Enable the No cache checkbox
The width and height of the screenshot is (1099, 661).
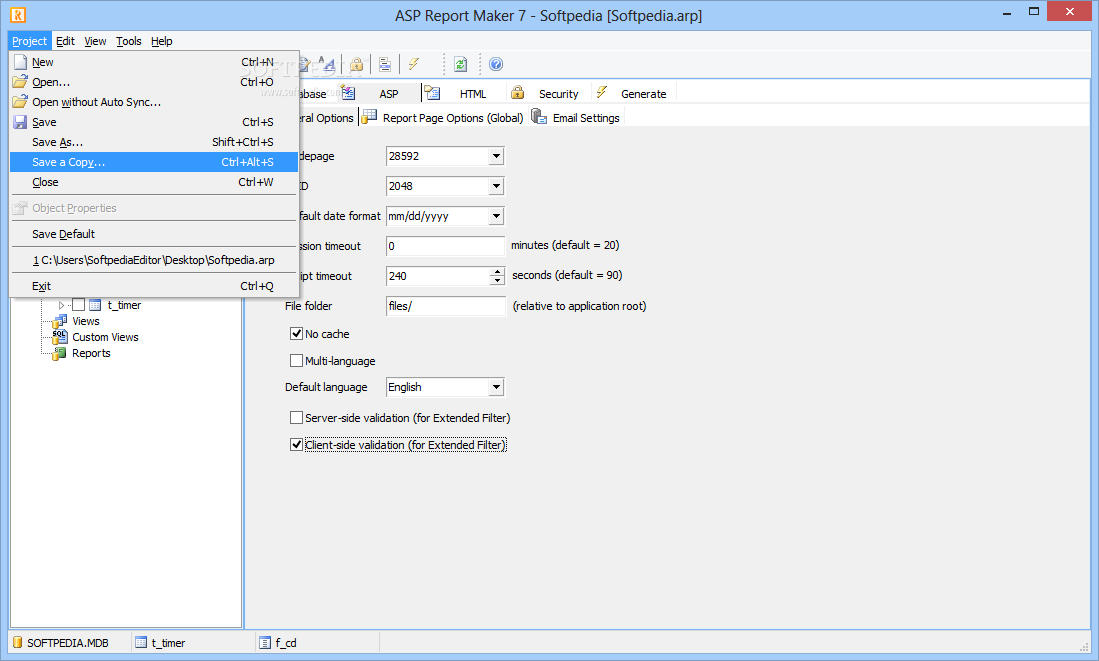(296, 334)
